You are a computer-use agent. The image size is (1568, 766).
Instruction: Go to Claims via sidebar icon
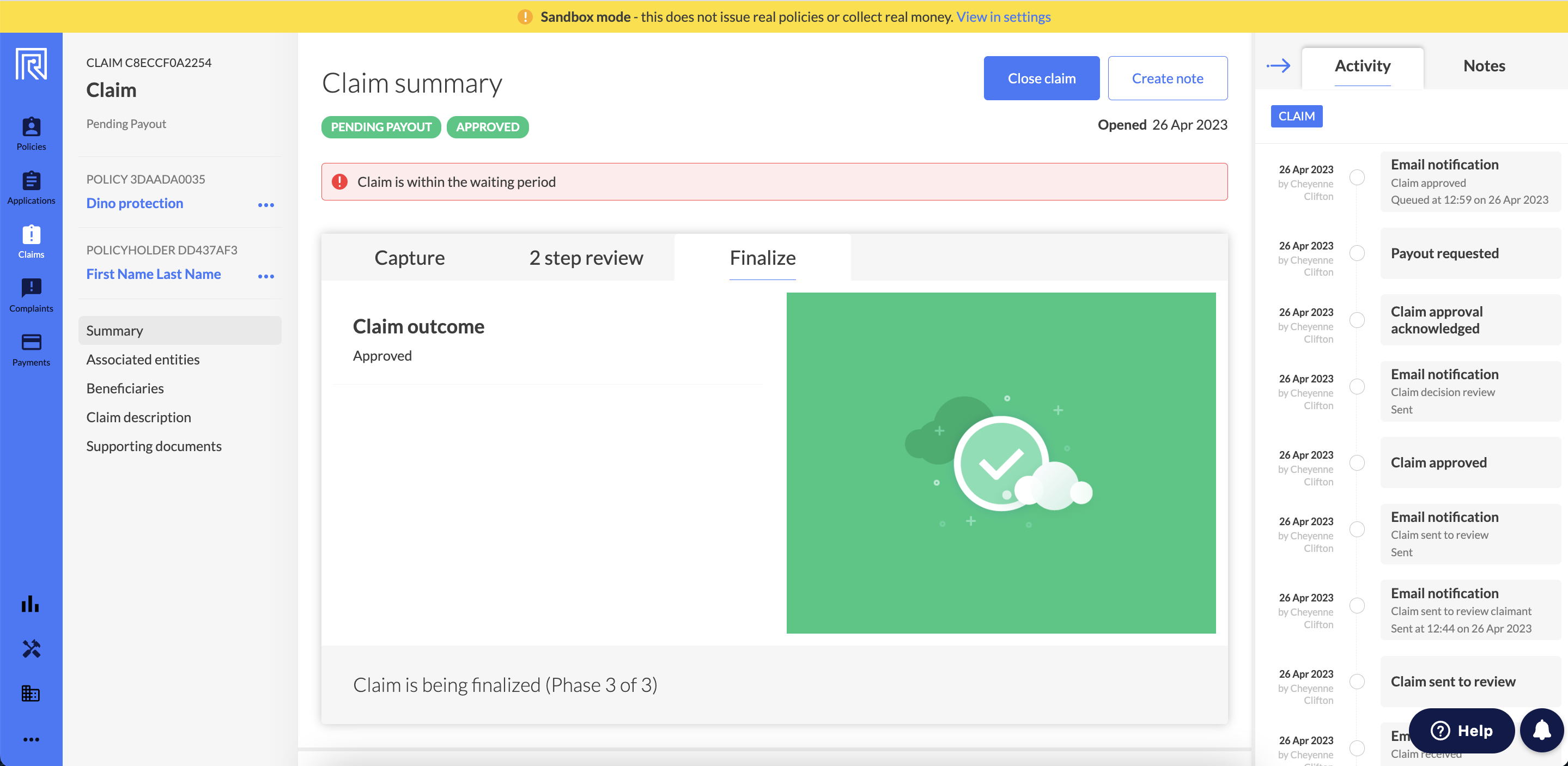[x=31, y=241]
